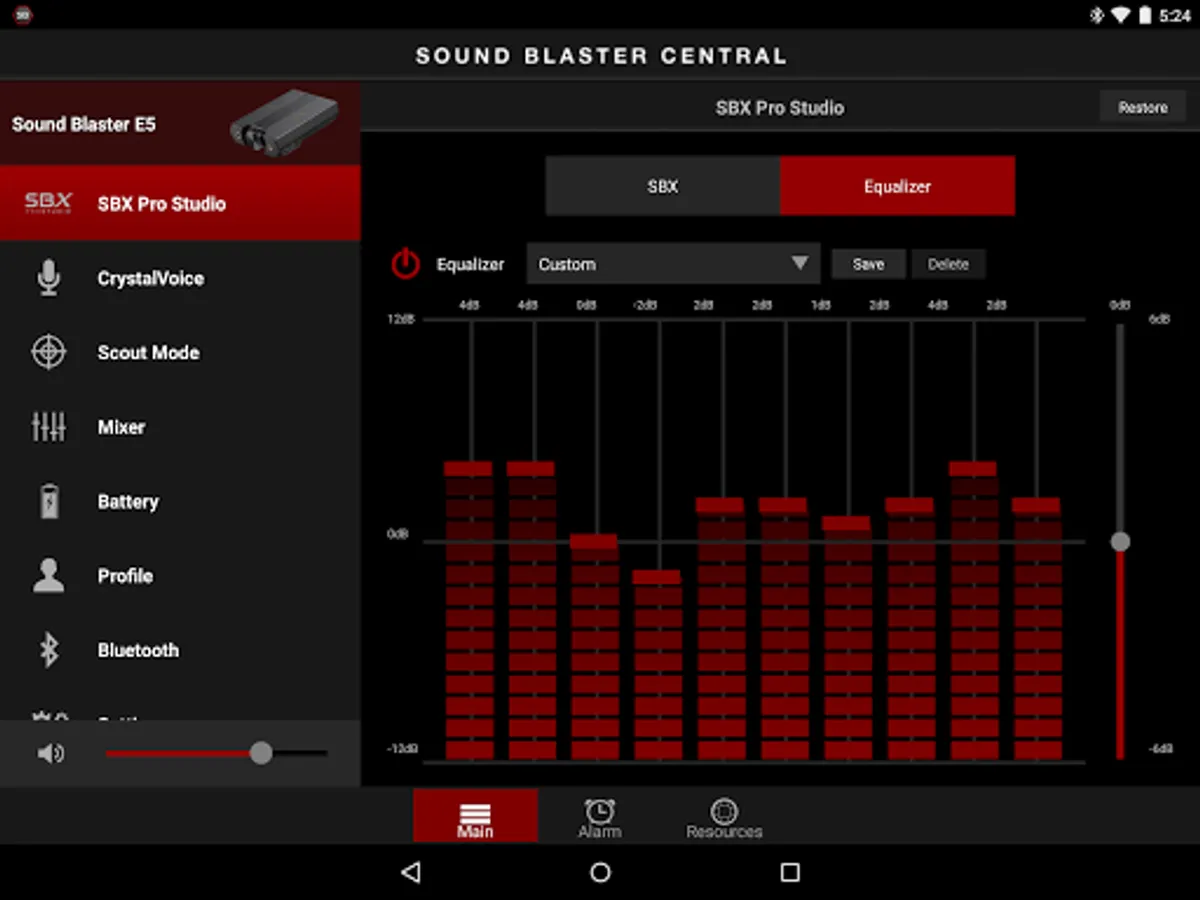The image size is (1200, 900).
Task: Save the equalizer preset
Action: [868, 264]
